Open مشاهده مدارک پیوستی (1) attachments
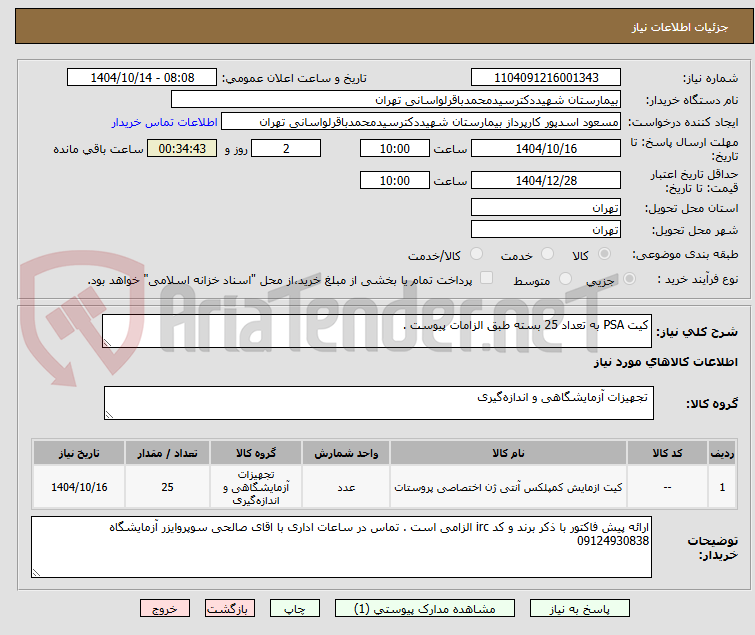755x635 pixels. (425, 609)
